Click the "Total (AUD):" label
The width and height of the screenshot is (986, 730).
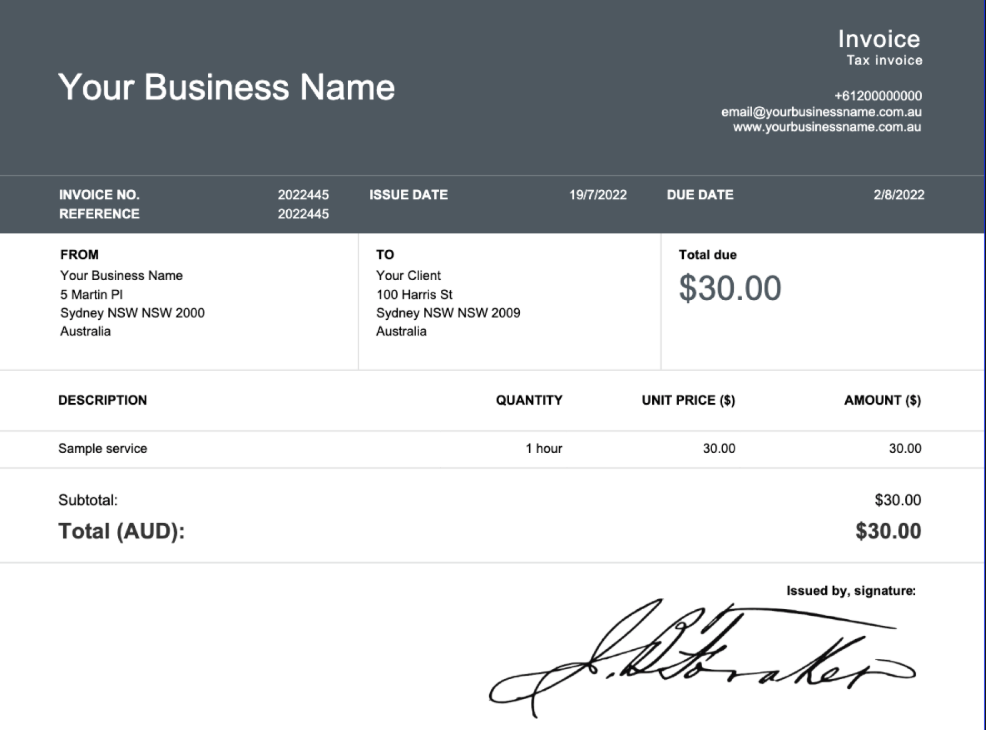(x=121, y=531)
